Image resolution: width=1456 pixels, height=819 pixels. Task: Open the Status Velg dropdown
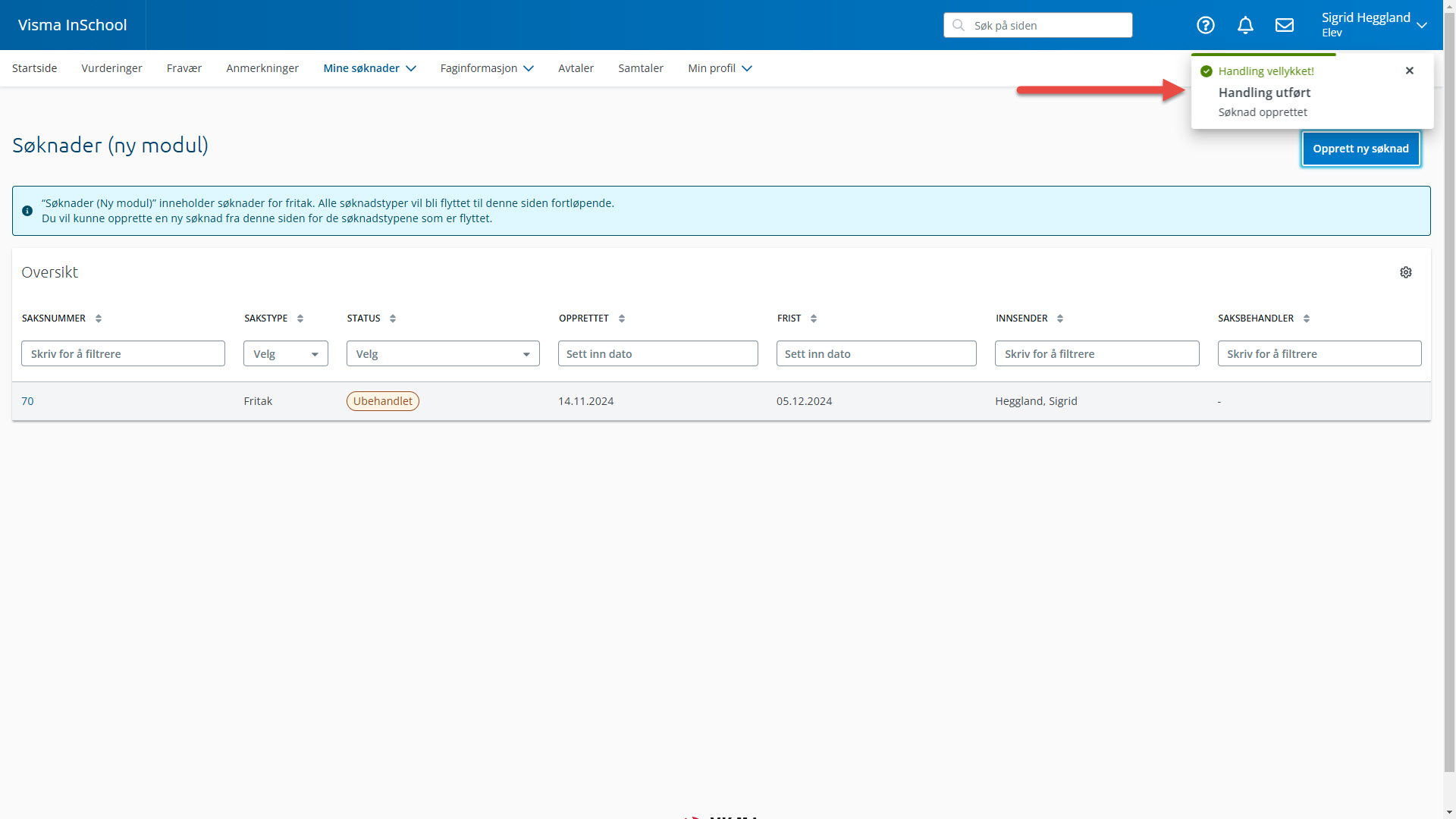[443, 354]
